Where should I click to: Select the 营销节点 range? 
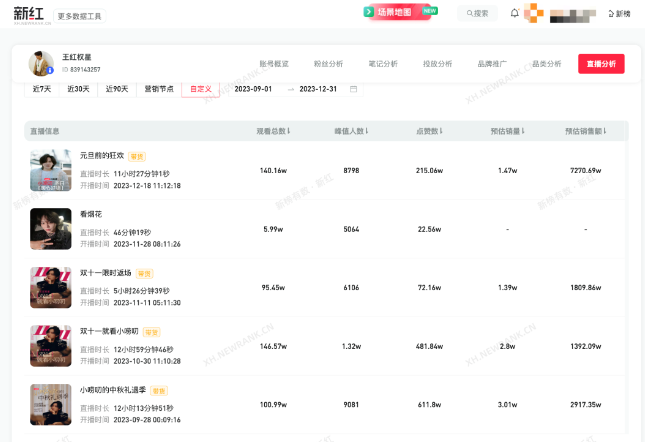(159, 89)
